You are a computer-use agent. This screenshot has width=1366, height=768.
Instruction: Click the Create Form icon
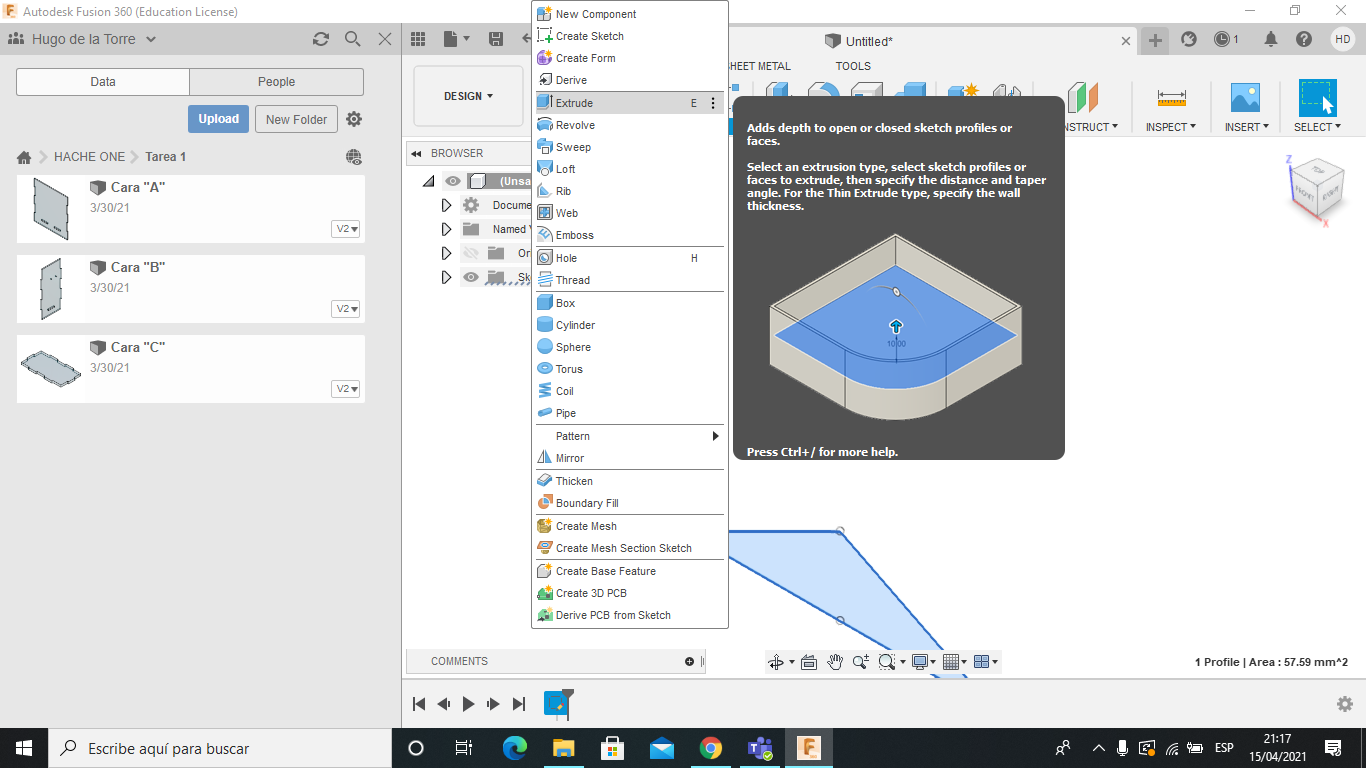[545, 58]
